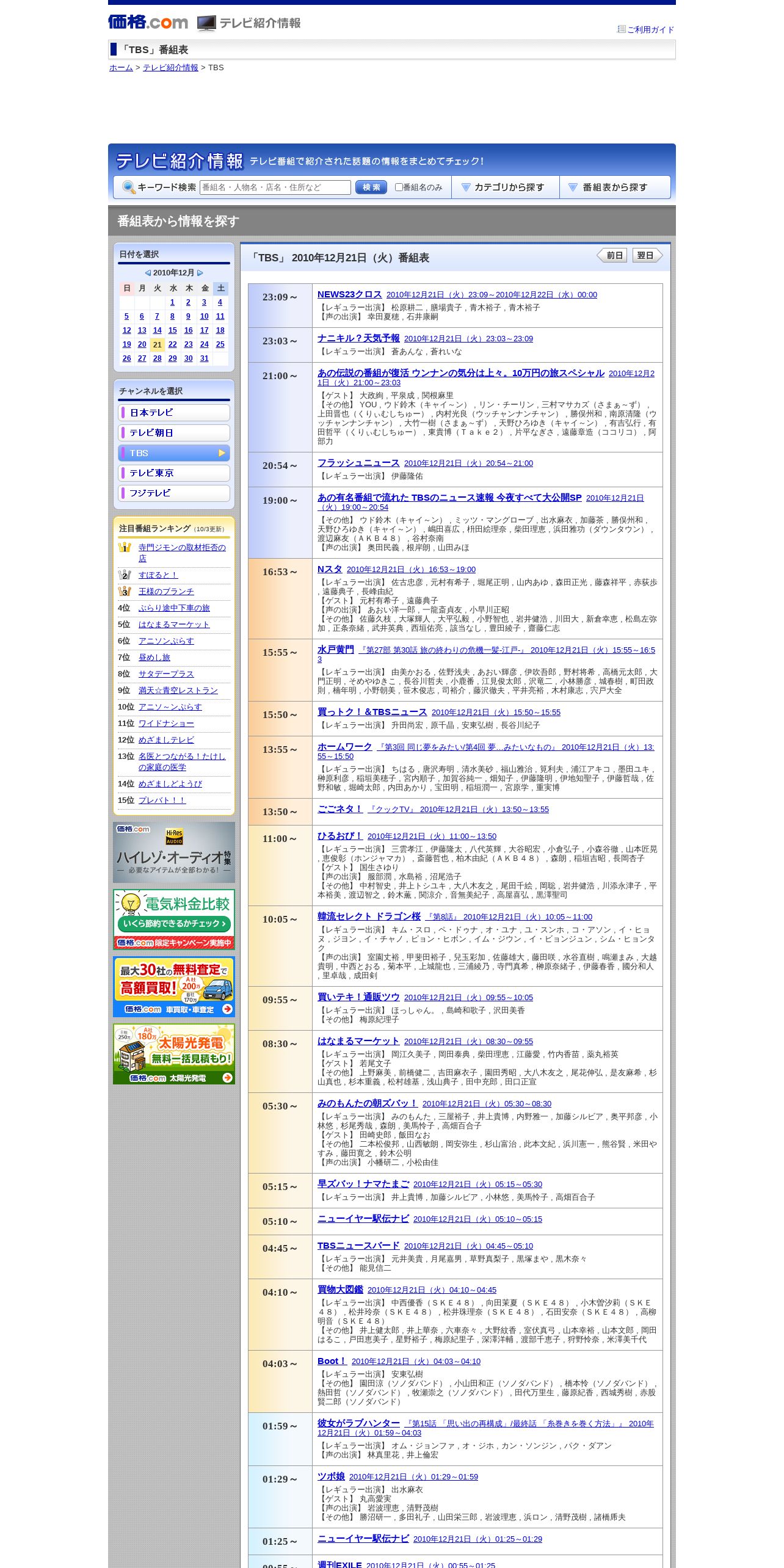Click the 前日 previous day button
Screen dimensions: 784x1568
612,255
